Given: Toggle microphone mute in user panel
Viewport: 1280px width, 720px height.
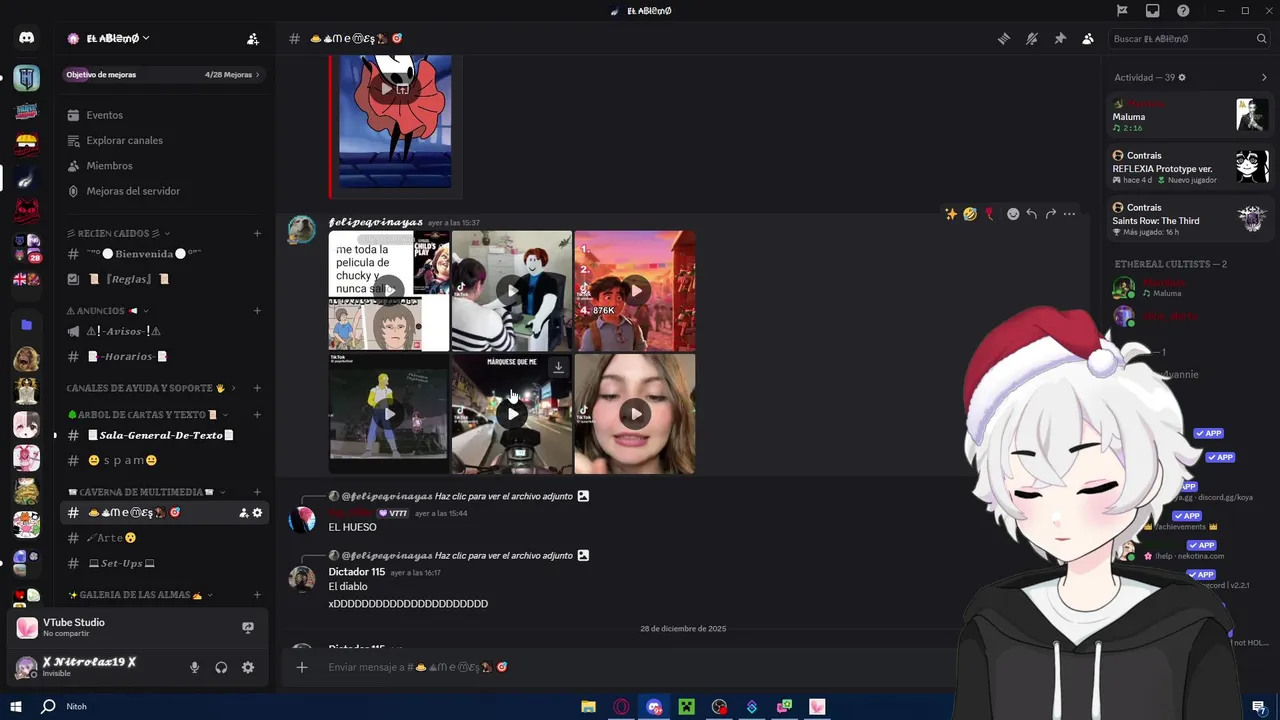Looking at the screenshot, I should coord(195,668).
